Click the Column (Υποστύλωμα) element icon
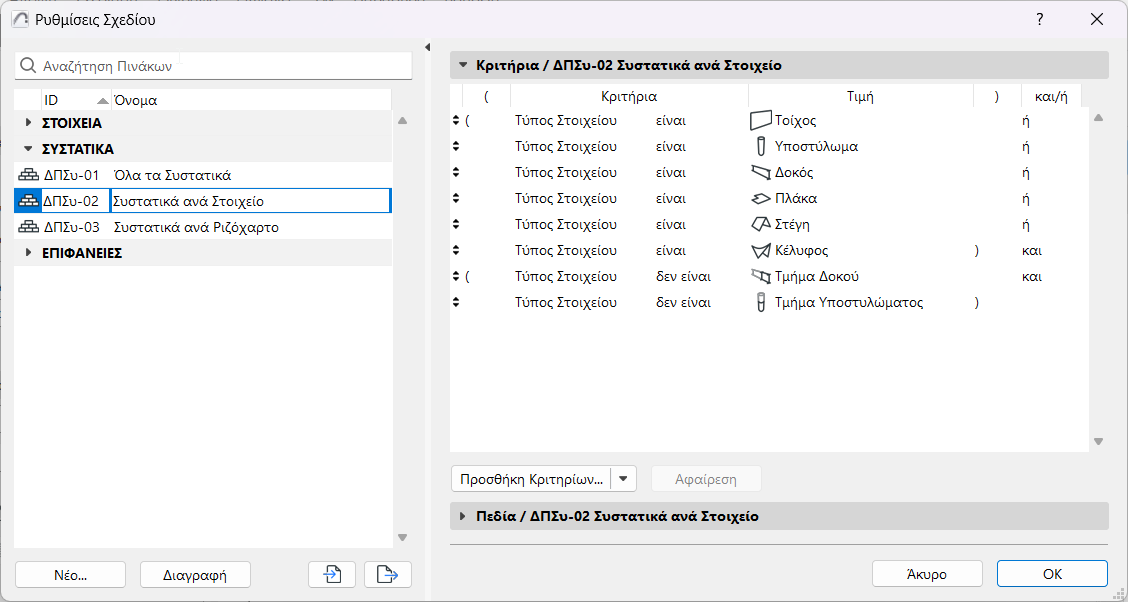 tap(761, 146)
